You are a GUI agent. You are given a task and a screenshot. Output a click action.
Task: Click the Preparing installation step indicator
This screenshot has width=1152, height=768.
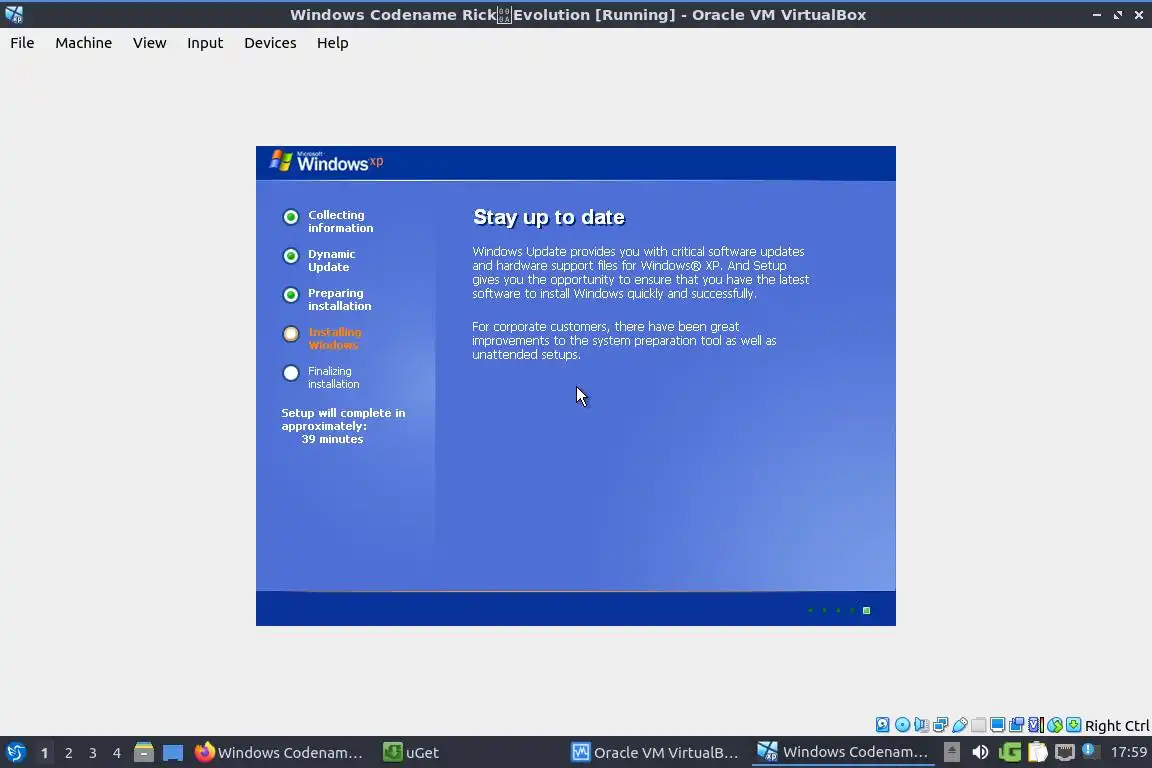(x=327, y=299)
